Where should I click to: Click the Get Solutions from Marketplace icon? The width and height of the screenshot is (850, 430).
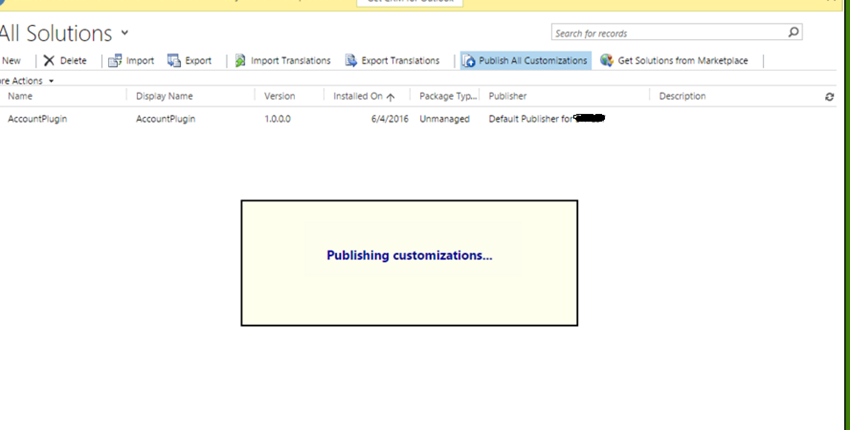(607, 61)
